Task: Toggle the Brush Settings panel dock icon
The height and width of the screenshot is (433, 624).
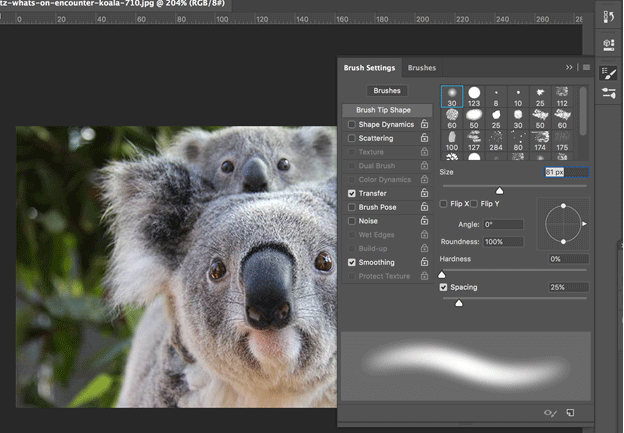Action: tap(608, 73)
